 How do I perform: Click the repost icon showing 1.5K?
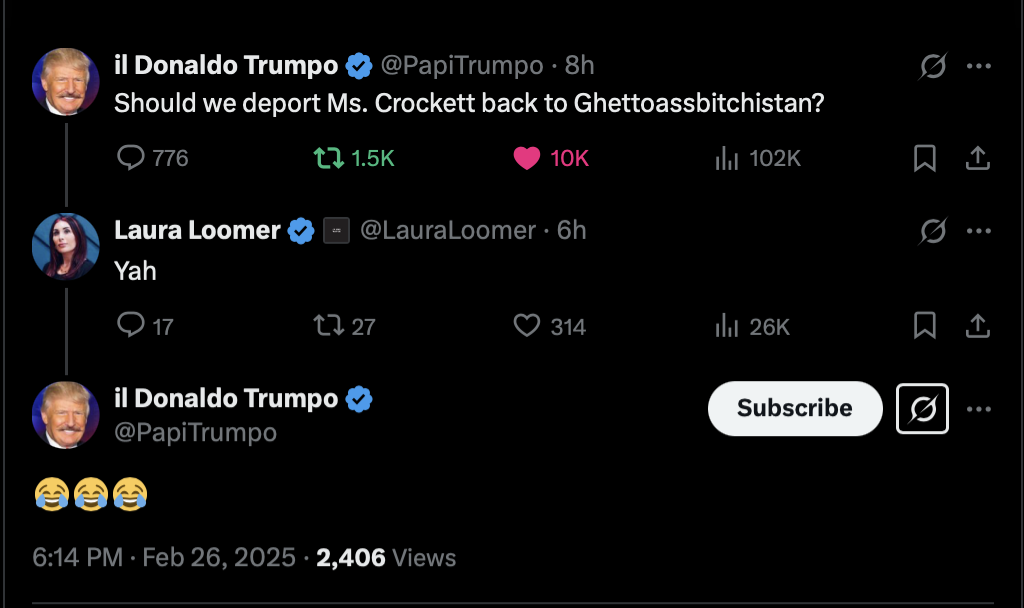click(326, 158)
